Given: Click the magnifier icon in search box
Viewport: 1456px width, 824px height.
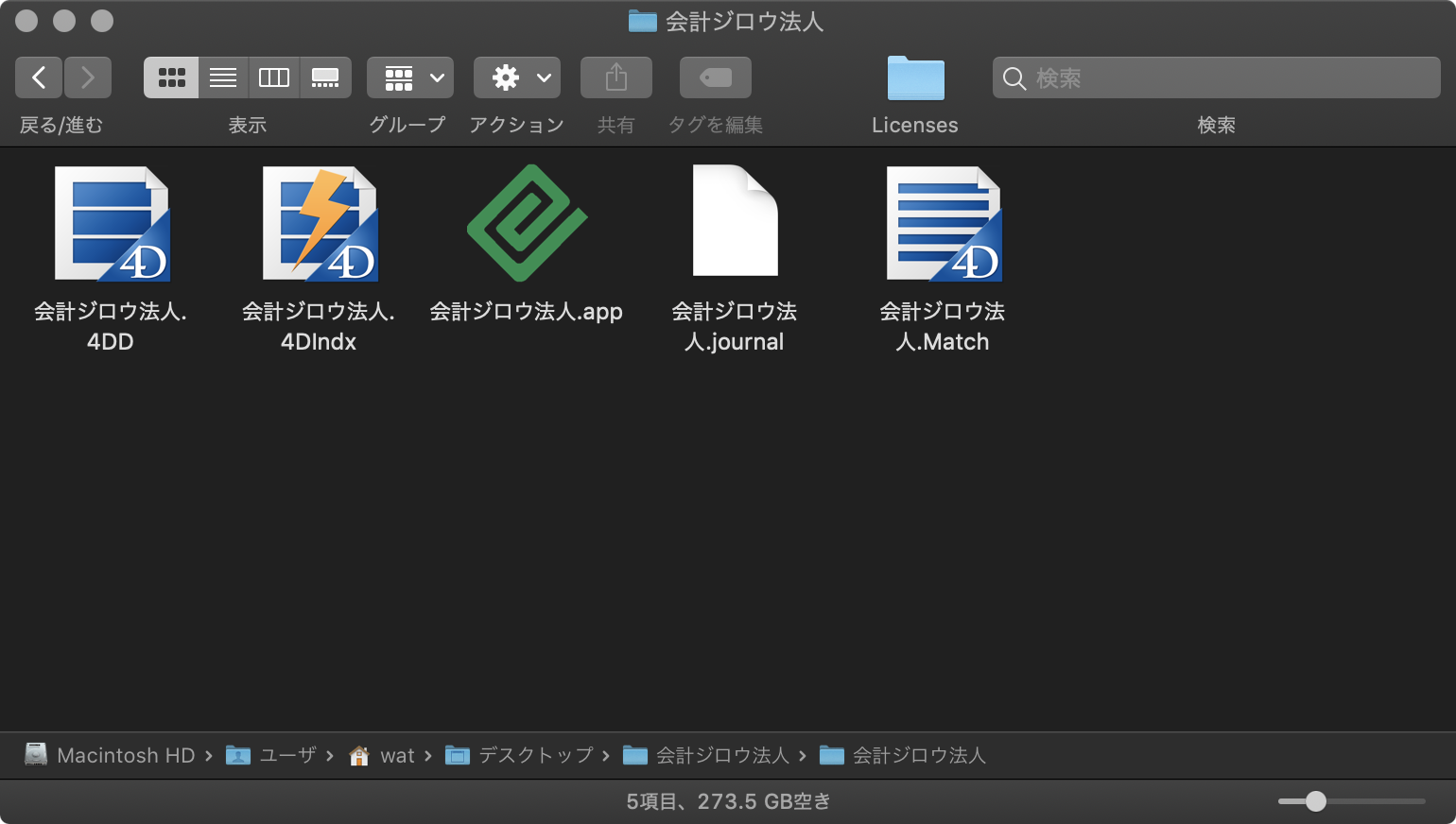Looking at the screenshot, I should 1014,78.
